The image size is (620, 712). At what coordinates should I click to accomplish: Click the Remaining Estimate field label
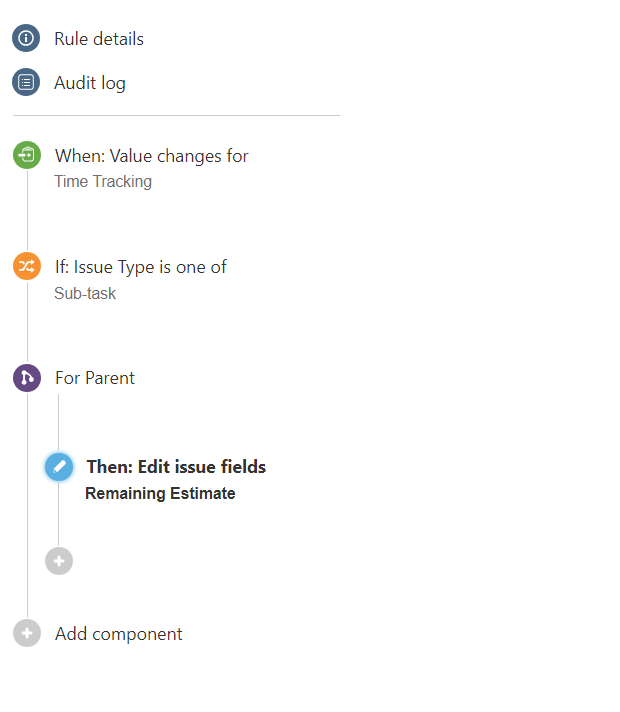tap(160, 494)
